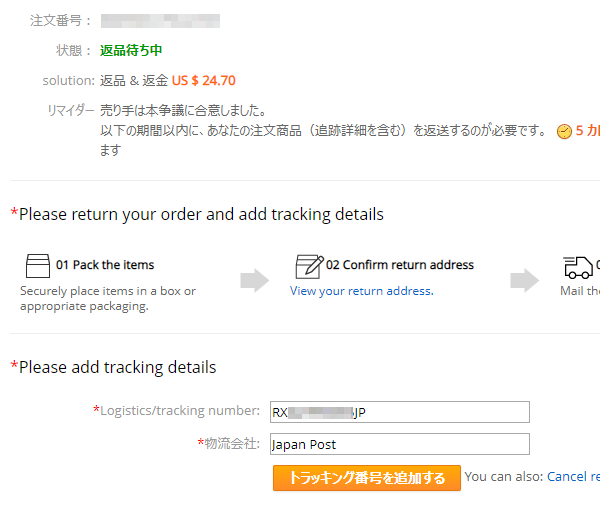Image resolution: width=600 pixels, height=508 pixels.
Task: Click the Please return your order heading
Action: [x=197, y=214]
